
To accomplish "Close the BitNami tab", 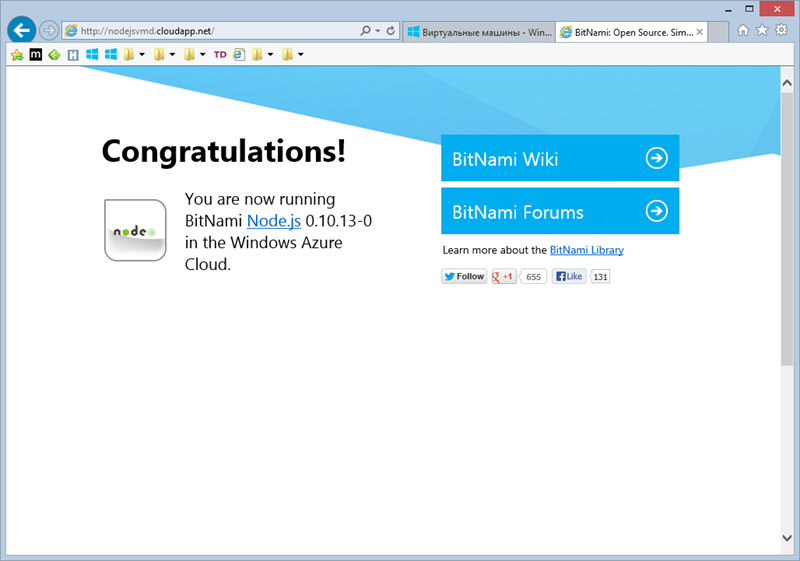I will pos(699,32).
